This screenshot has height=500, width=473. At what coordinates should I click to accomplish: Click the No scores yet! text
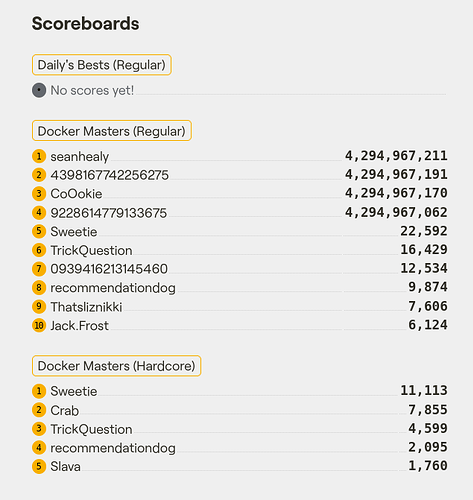pyautogui.click(x=92, y=90)
